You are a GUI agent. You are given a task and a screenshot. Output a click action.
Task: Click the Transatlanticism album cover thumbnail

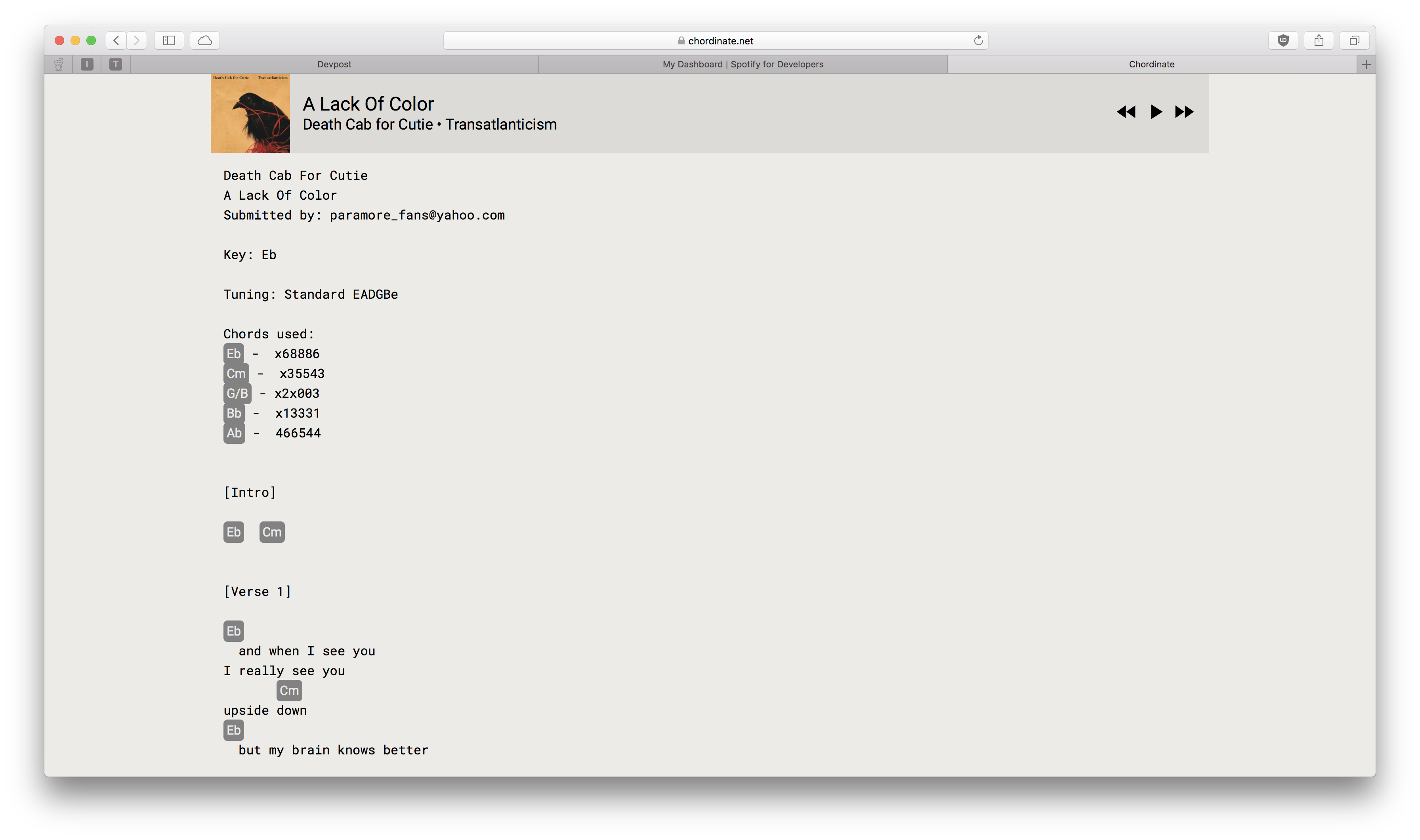coord(250,113)
